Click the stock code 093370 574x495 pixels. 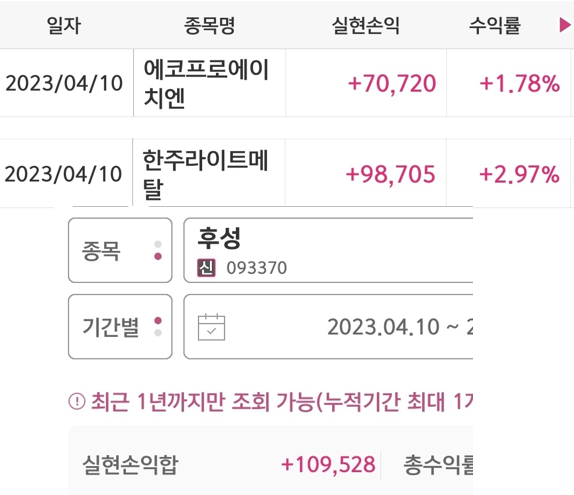(257, 268)
